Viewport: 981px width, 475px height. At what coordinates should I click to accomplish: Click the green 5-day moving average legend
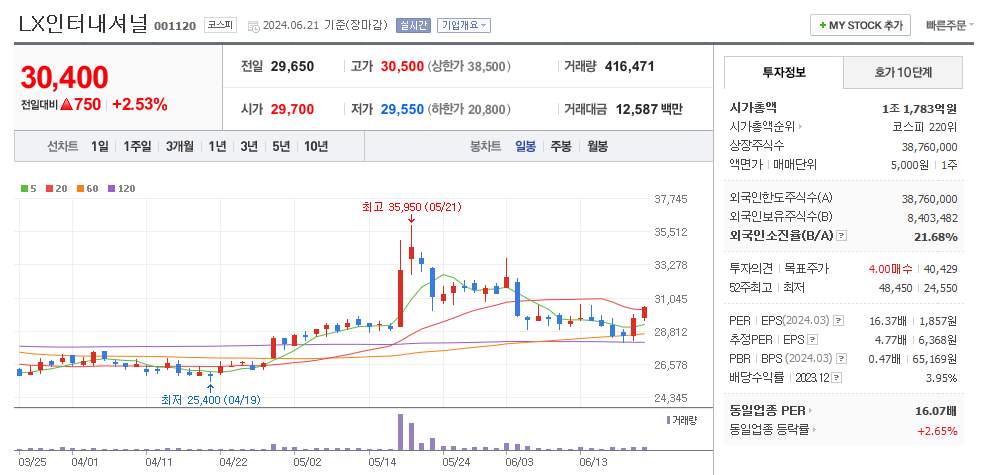coord(28,188)
